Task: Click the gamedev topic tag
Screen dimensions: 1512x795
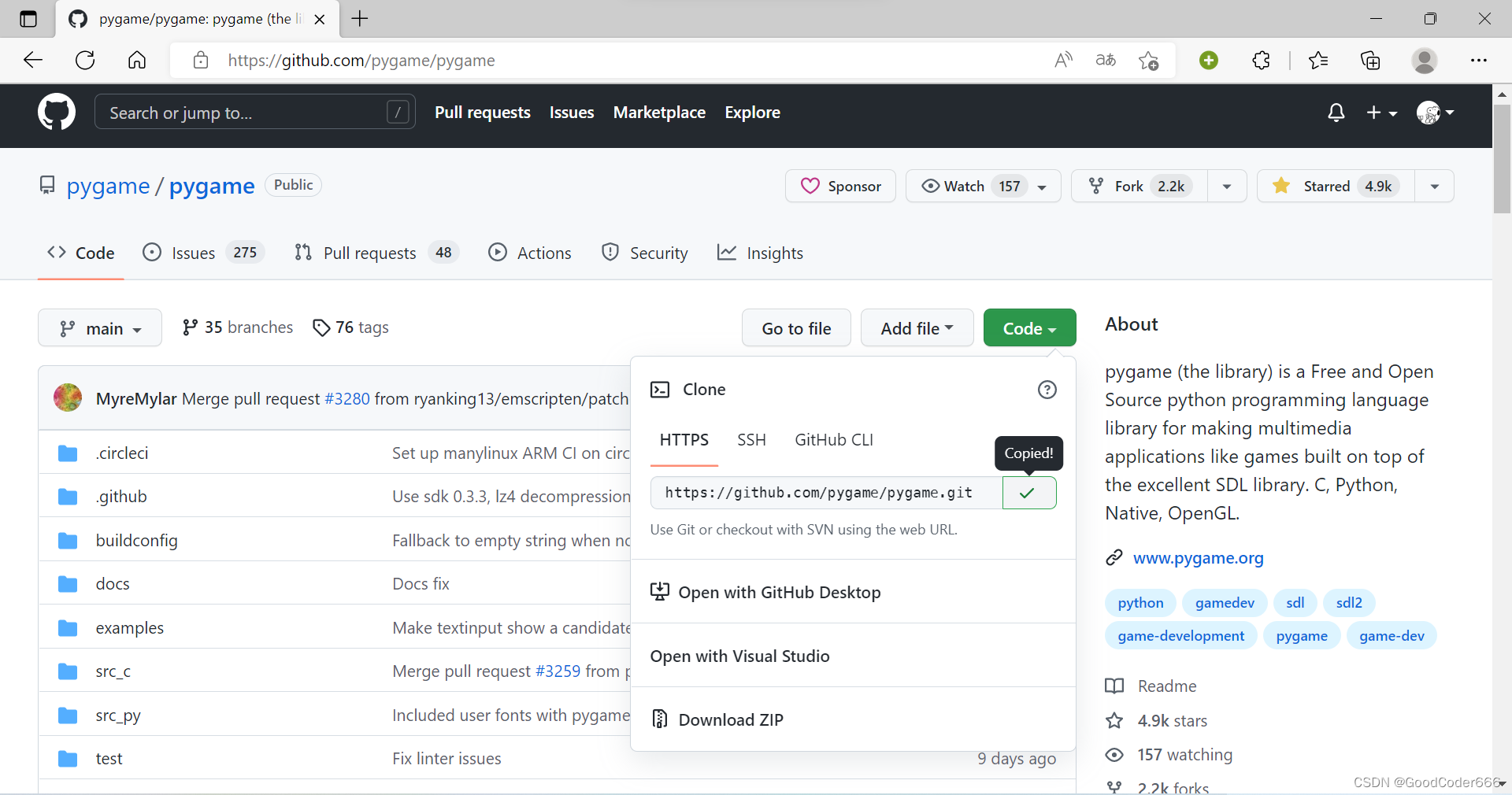Action: pos(1225,603)
